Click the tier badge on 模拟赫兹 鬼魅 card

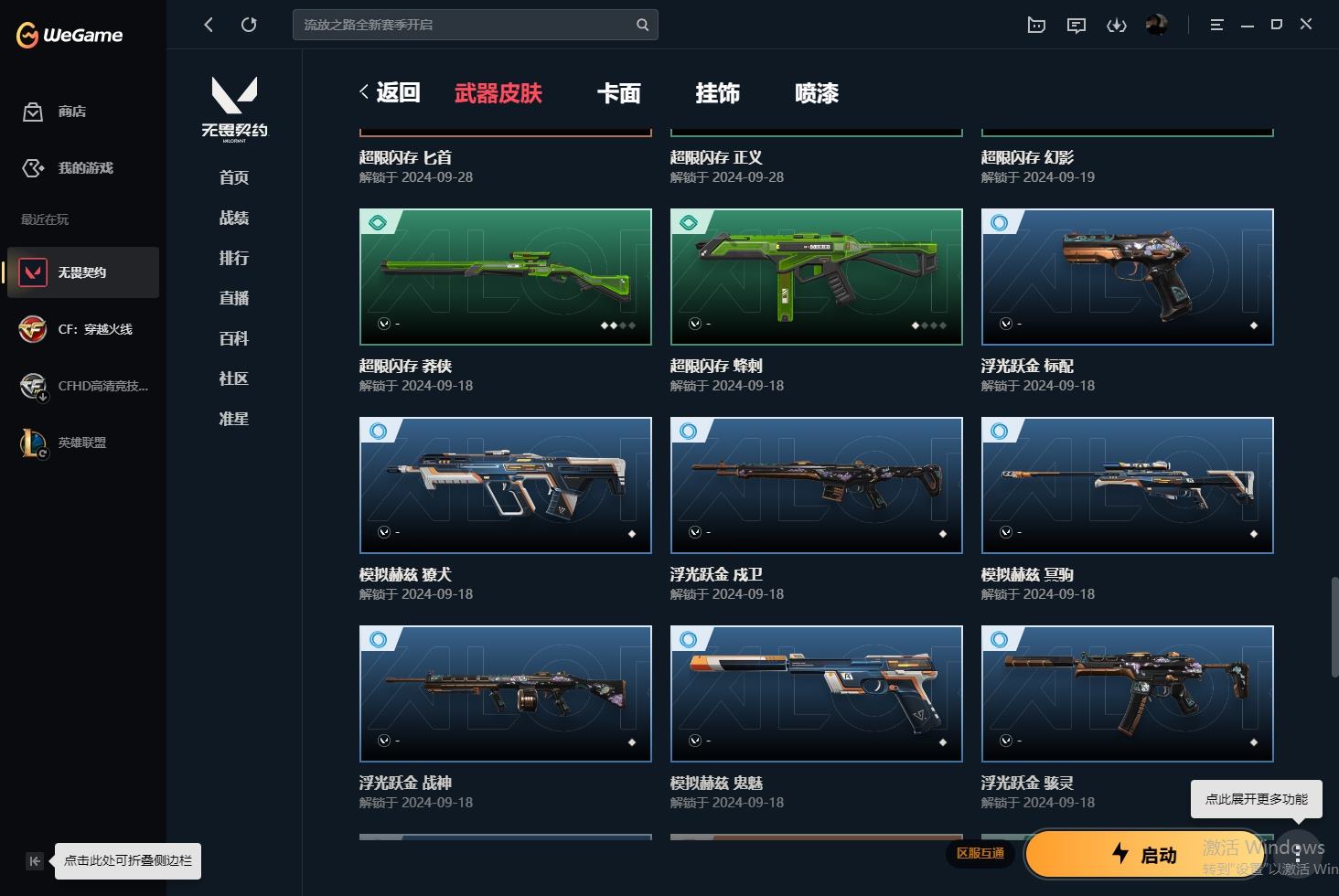click(x=689, y=639)
